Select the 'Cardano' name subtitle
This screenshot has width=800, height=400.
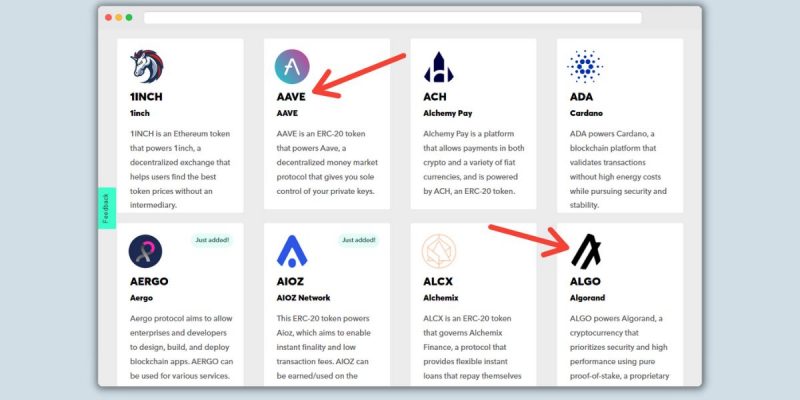point(586,113)
